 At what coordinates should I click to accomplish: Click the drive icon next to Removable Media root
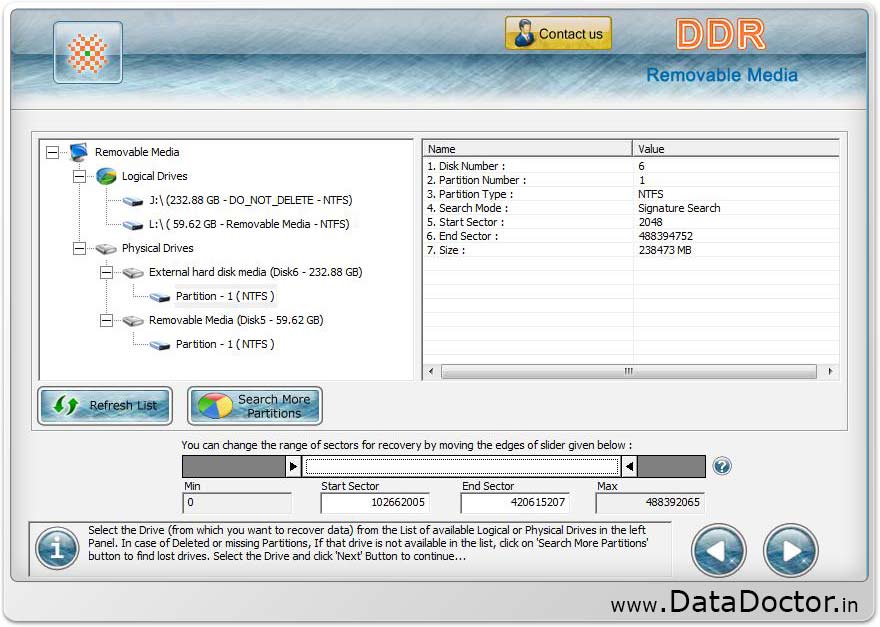click(77, 152)
